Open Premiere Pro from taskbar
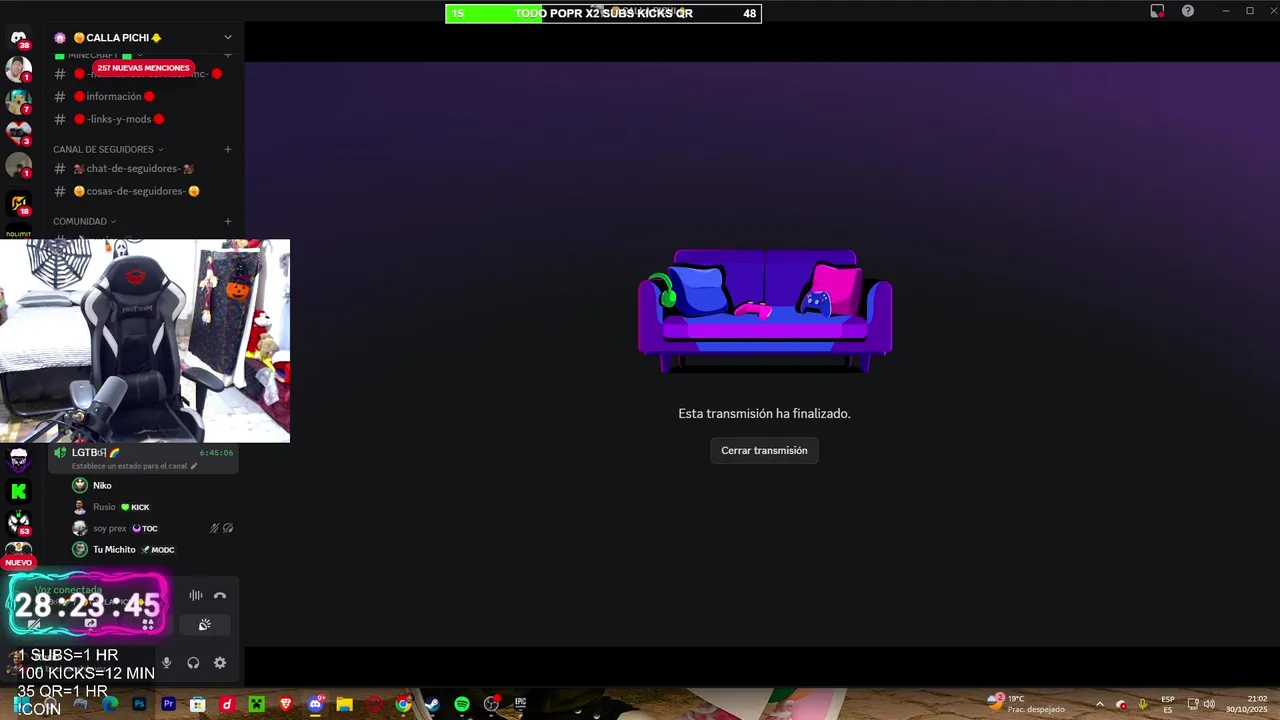Viewport: 1280px width, 720px height. click(x=169, y=704)
